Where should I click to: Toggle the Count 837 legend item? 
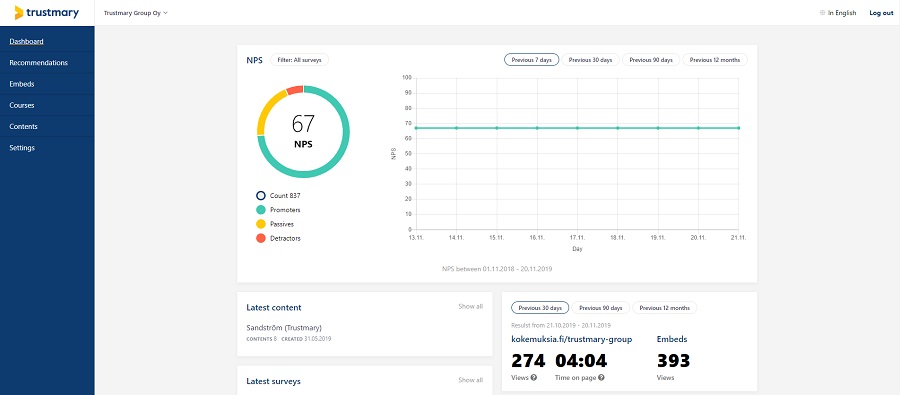[278, 196]
